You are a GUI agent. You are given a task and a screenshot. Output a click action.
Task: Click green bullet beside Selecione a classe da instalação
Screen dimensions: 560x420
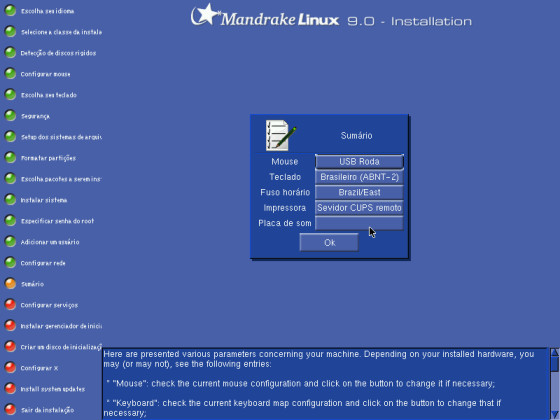10,31
